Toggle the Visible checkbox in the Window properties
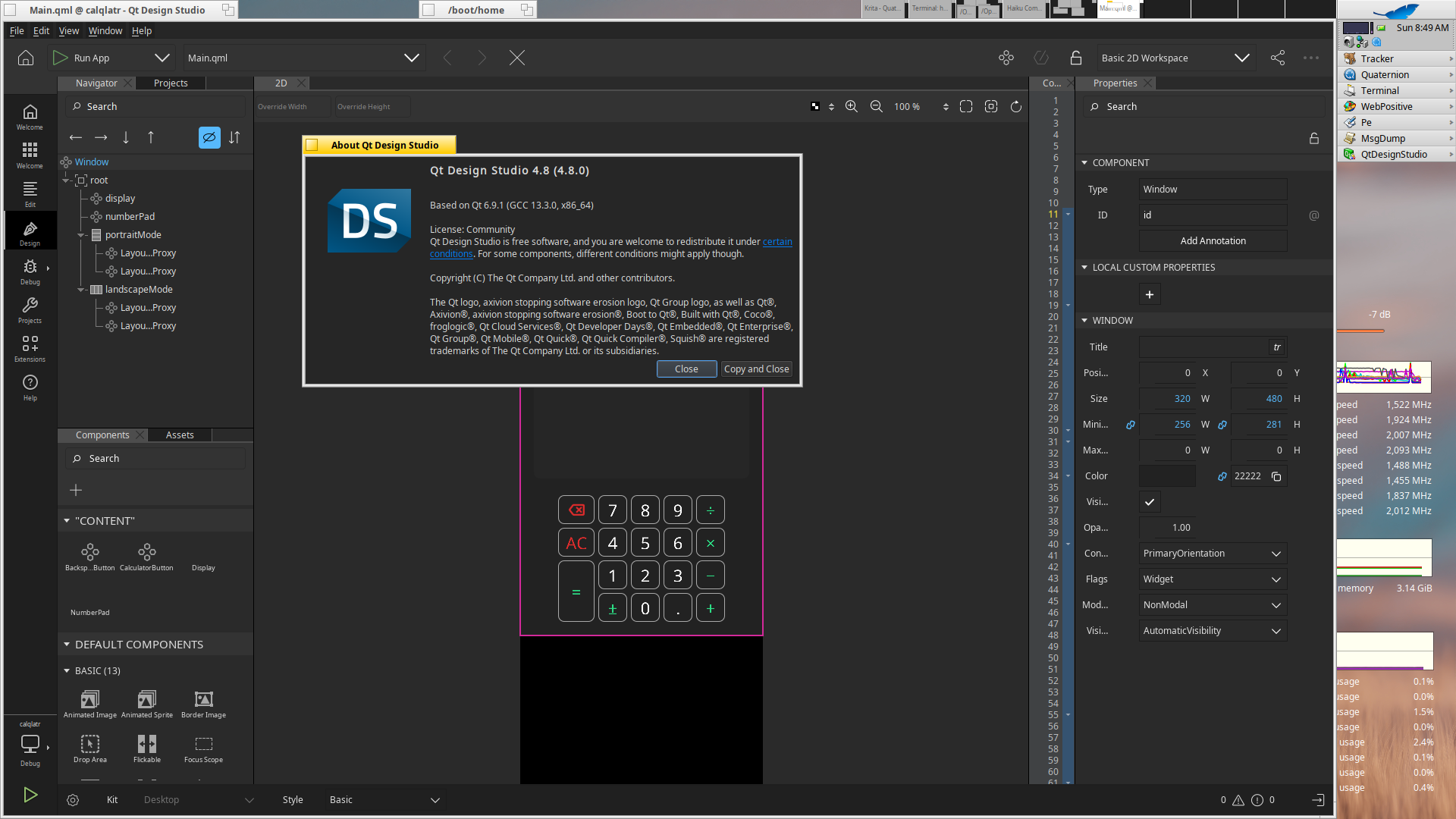This screenshot has width=1456, height=819. [1150, 502]
